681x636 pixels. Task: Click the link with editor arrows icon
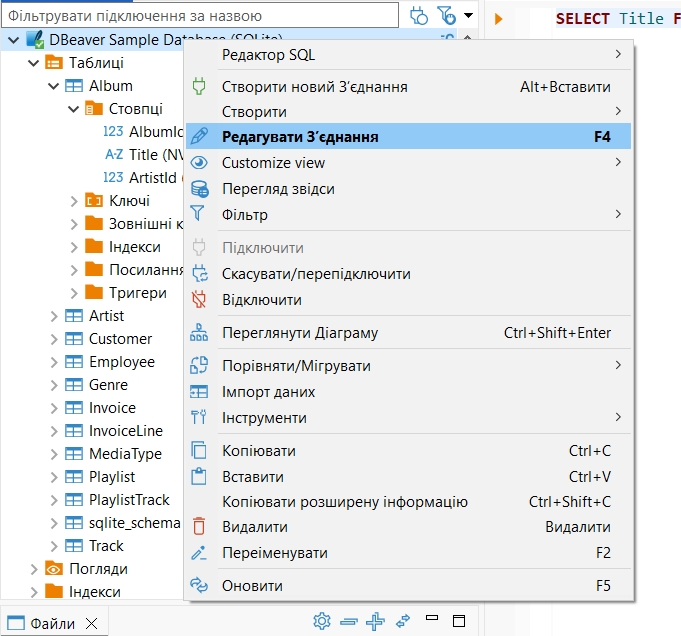tap(403, 621)
